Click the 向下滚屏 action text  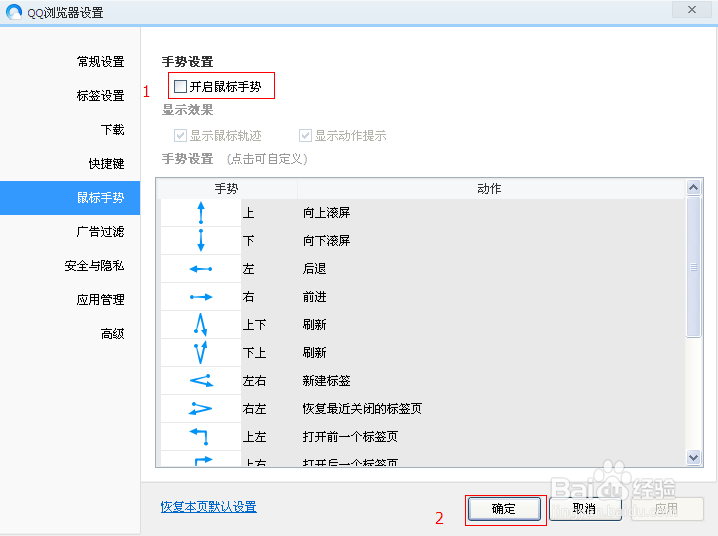[x=326, y=241]
